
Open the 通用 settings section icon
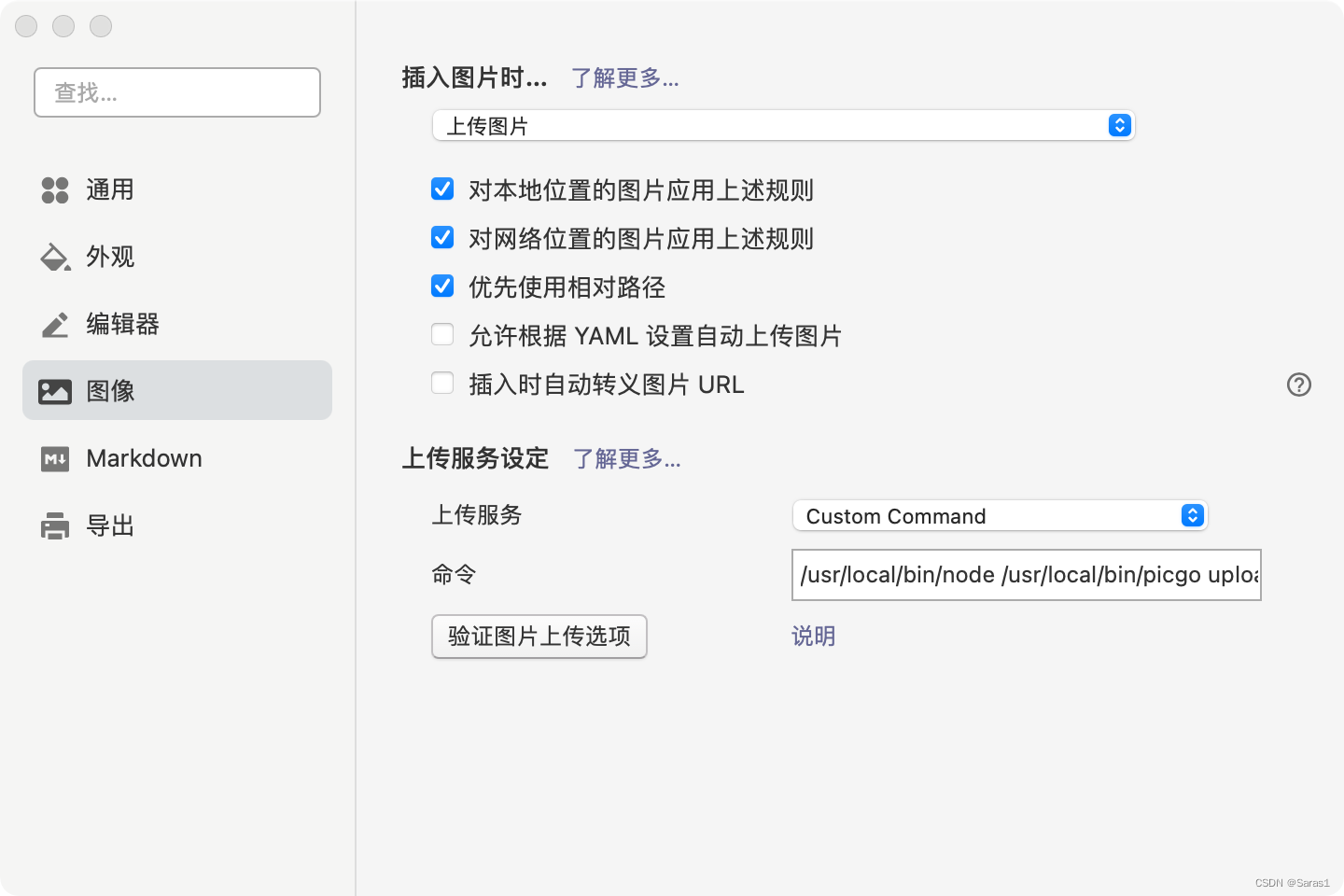tap(55, 189)
